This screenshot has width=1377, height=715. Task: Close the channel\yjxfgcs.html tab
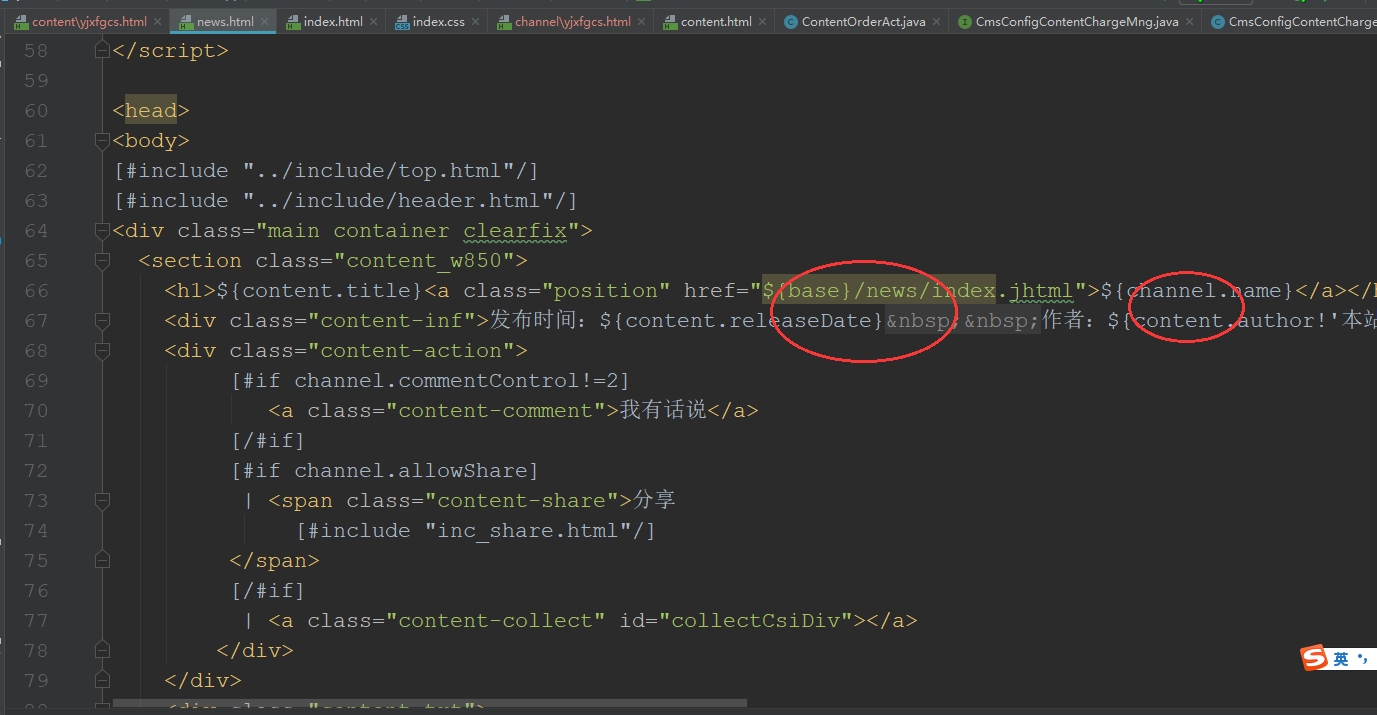642,22
